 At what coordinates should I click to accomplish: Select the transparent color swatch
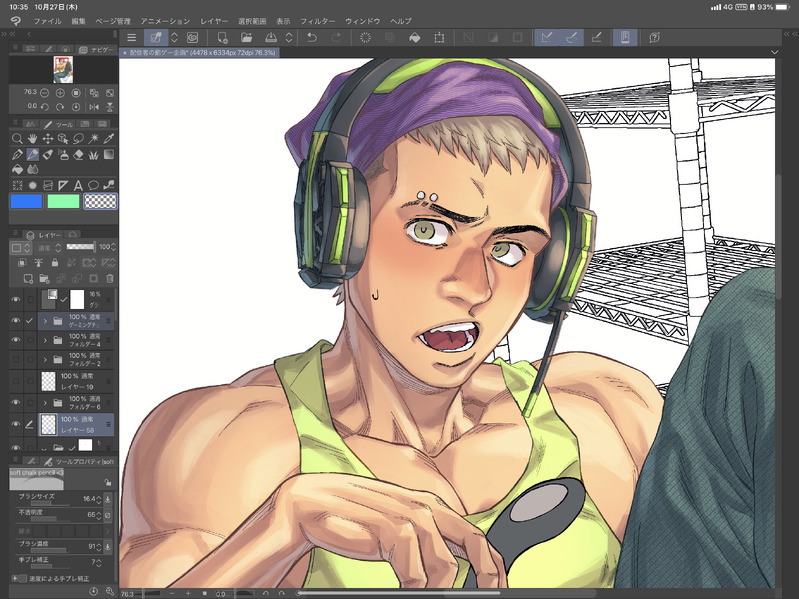[100, 202]
